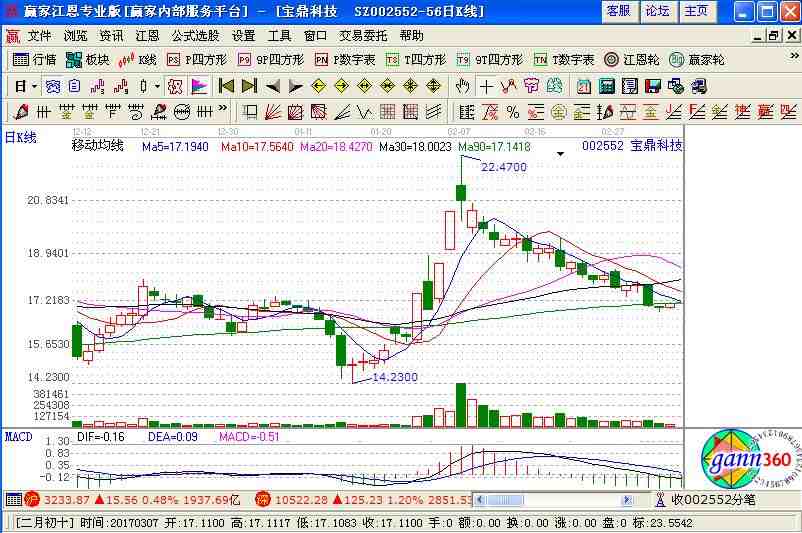Launch the 赢家轮 wheel tool
This screenshot has height=533, width=802.
tap(697, 60)
